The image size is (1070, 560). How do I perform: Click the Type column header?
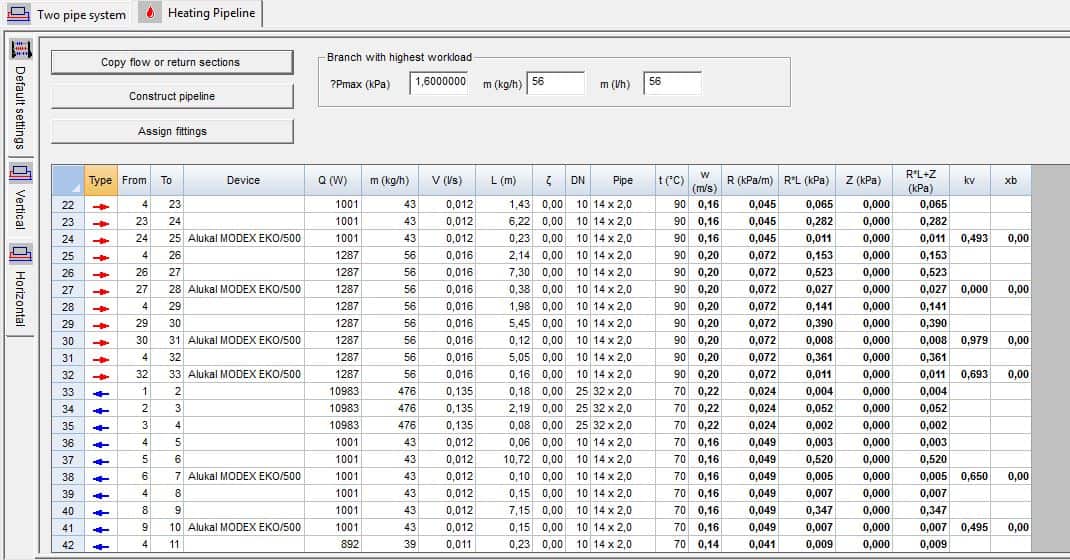click(101, 181)
